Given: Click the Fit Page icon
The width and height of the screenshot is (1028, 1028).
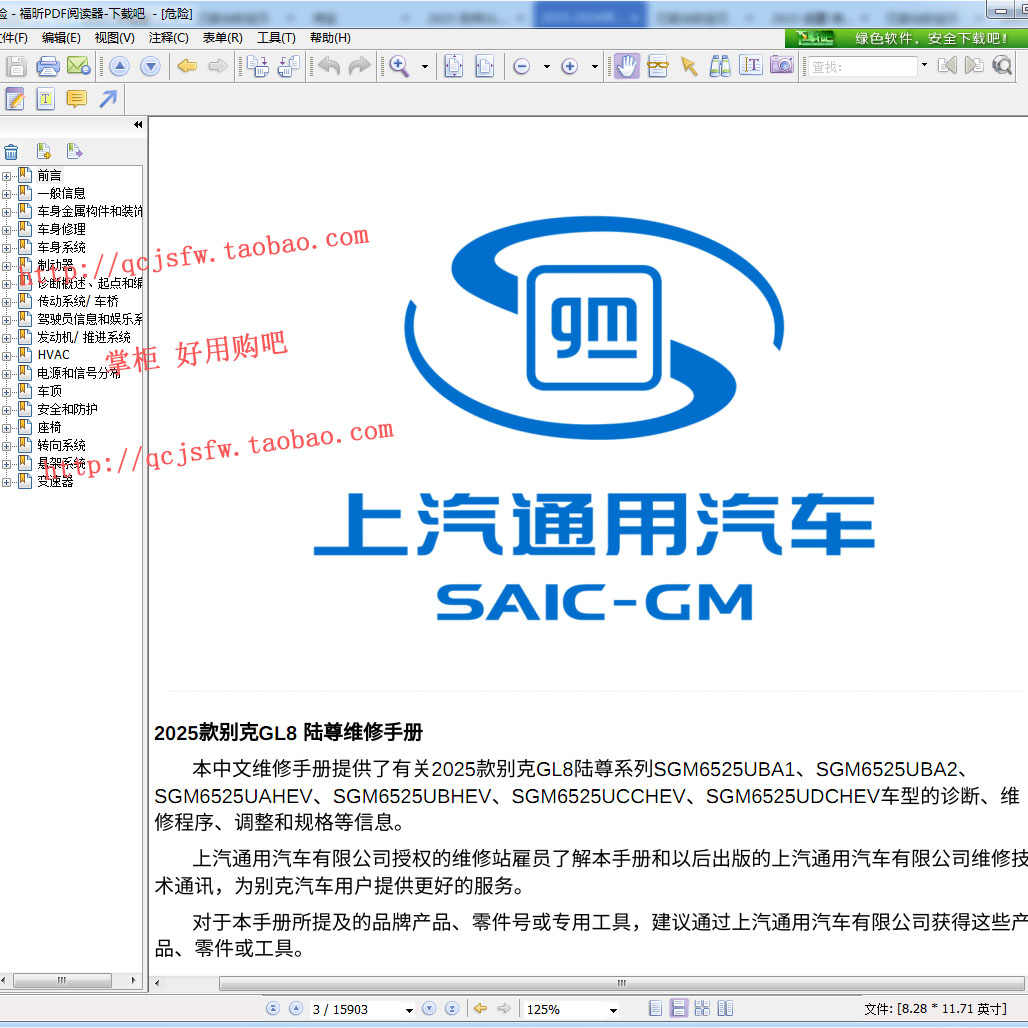Looking at the screenshot, I should pos(453,66).
